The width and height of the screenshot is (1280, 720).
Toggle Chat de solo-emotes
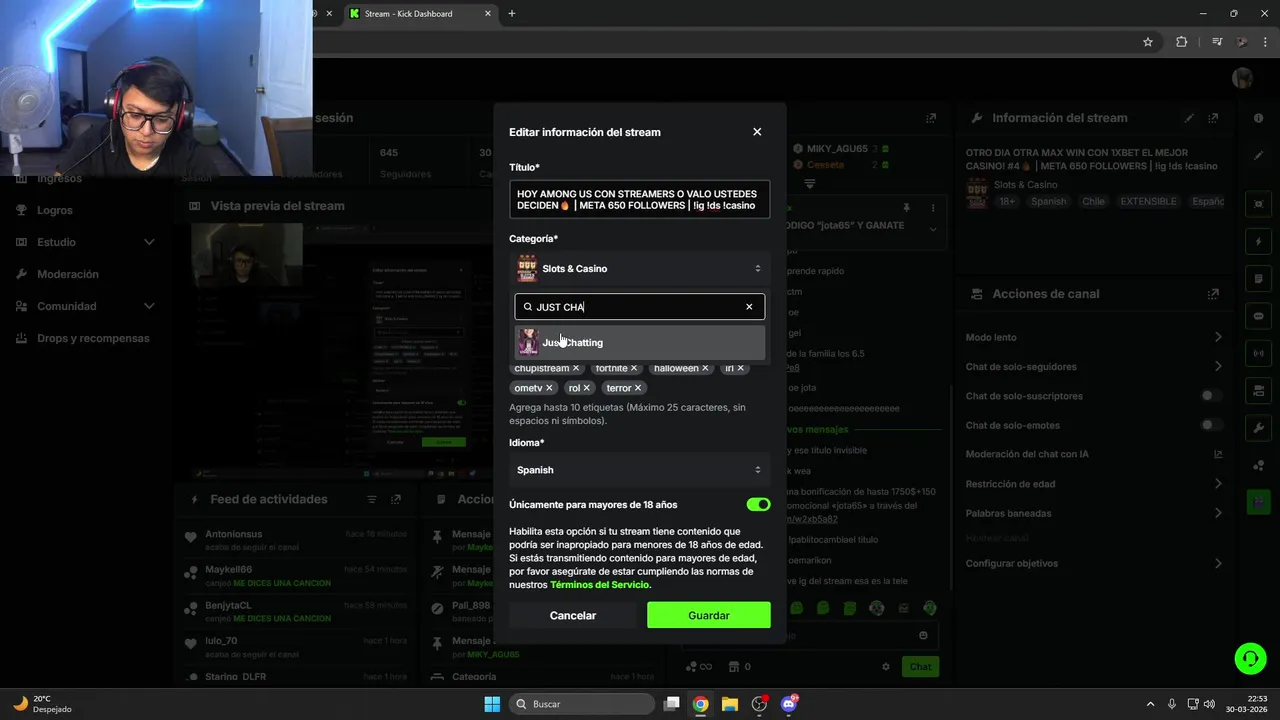1211,425
